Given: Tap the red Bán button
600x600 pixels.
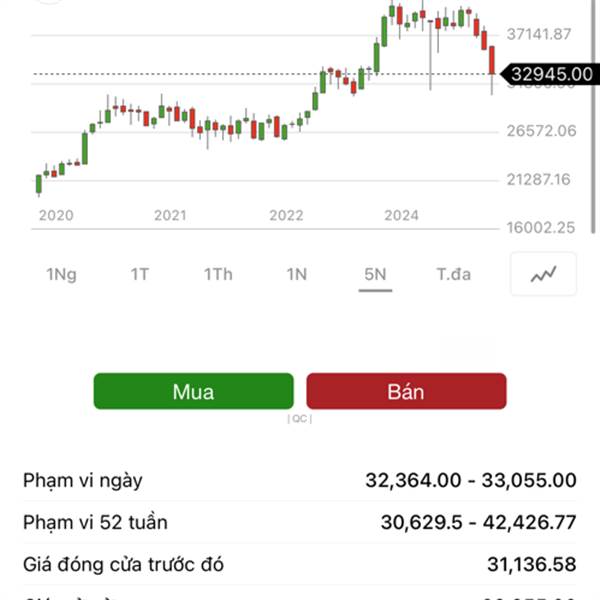Looking at the screenshot, I should point(406,391).
